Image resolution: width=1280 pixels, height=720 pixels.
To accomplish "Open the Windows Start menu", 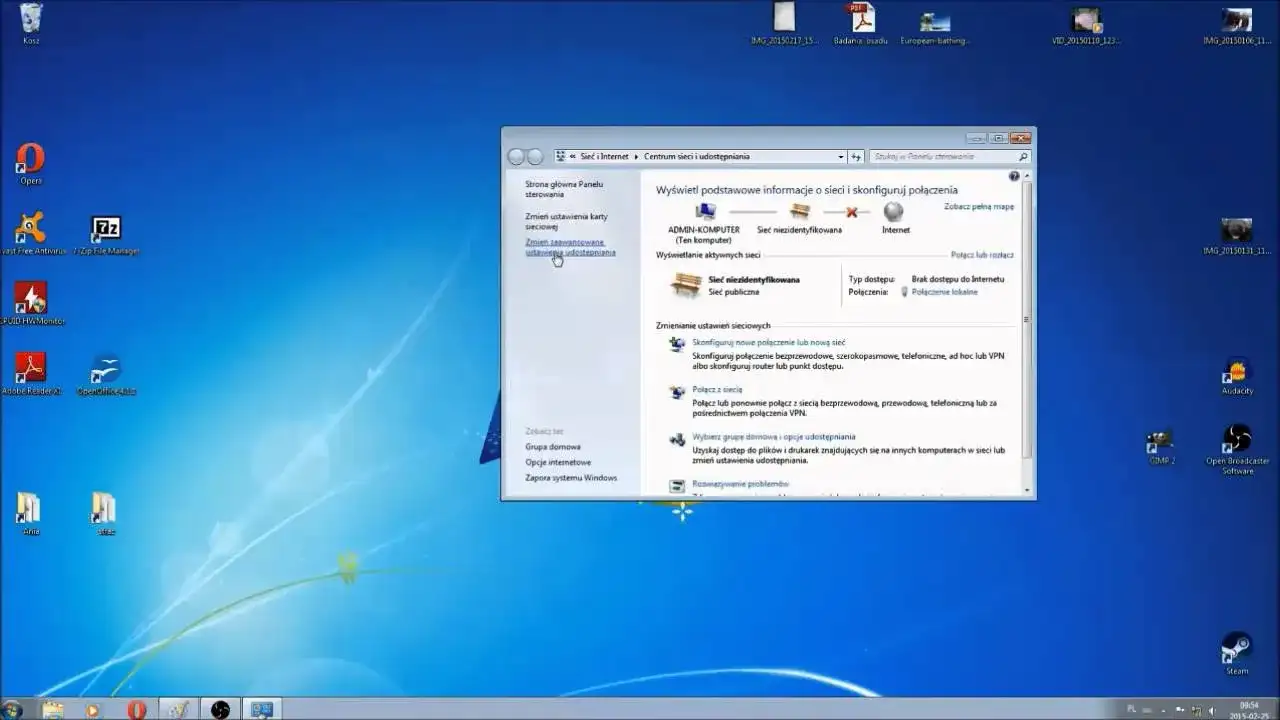I will coord(14,710).
